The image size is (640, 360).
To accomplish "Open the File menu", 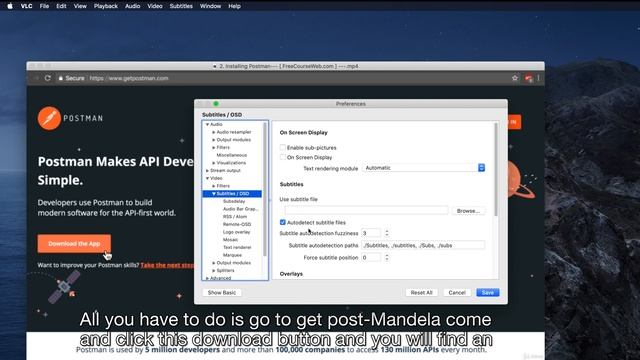I will [44, 6].
